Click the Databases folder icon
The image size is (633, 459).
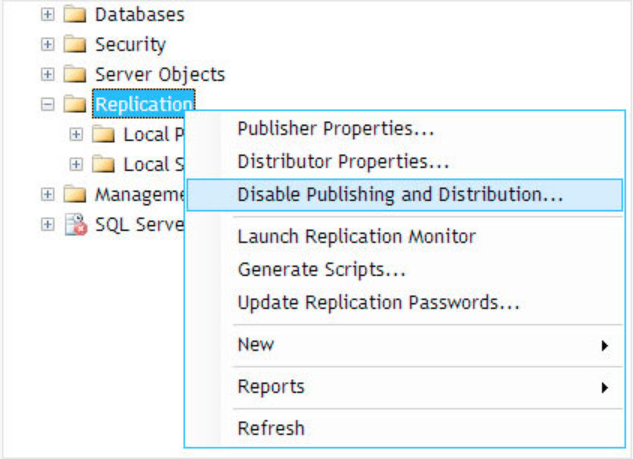click(75, 15)
